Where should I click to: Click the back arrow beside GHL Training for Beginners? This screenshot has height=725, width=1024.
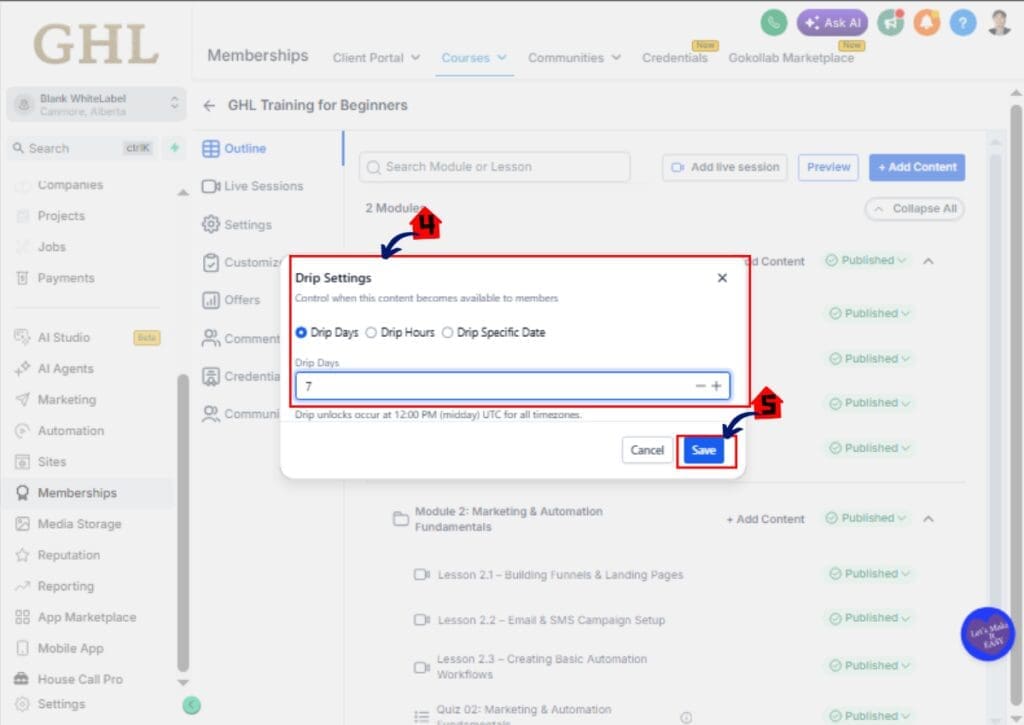(x=209, y=105)
